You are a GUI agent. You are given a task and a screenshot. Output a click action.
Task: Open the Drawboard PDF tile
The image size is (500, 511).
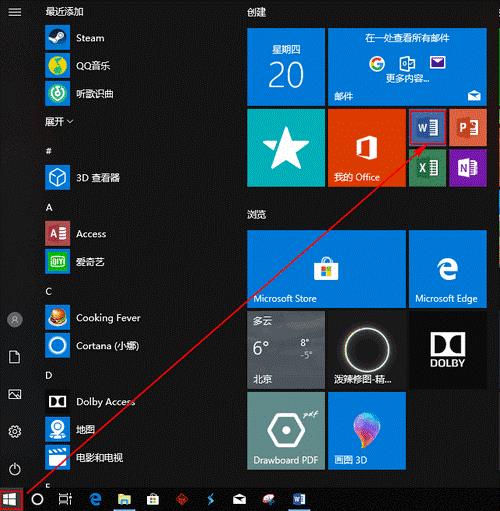(286, 431)
